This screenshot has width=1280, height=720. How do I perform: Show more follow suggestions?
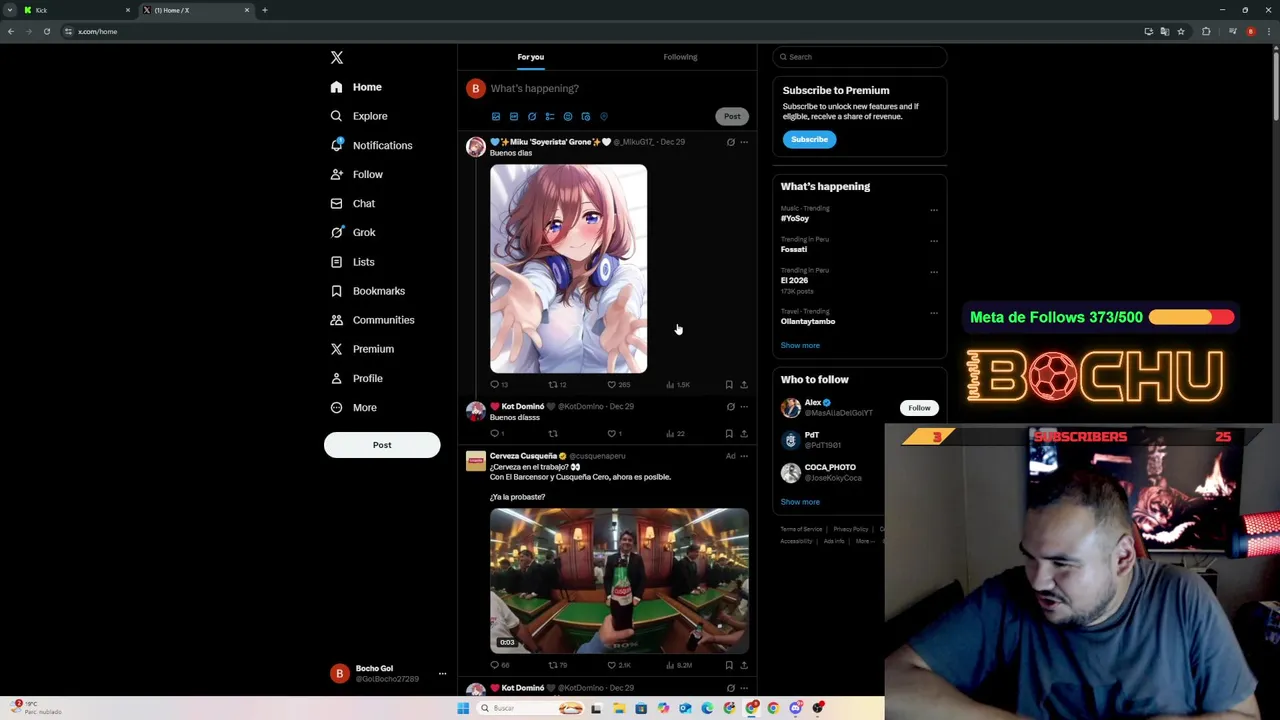(x=800, y=502)
